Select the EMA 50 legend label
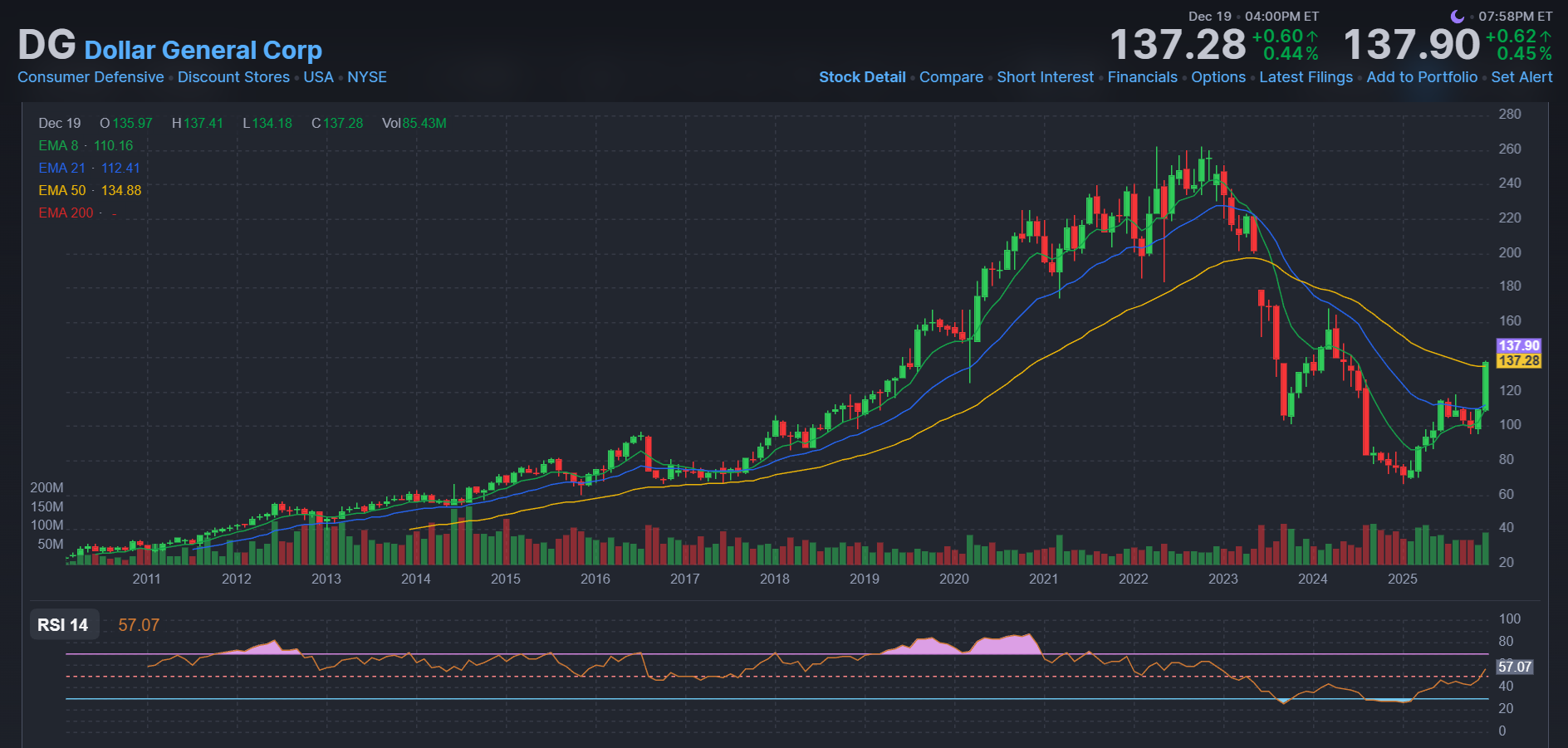The width and height of the screenshot is (1568, 748). (x=61, y=190)
